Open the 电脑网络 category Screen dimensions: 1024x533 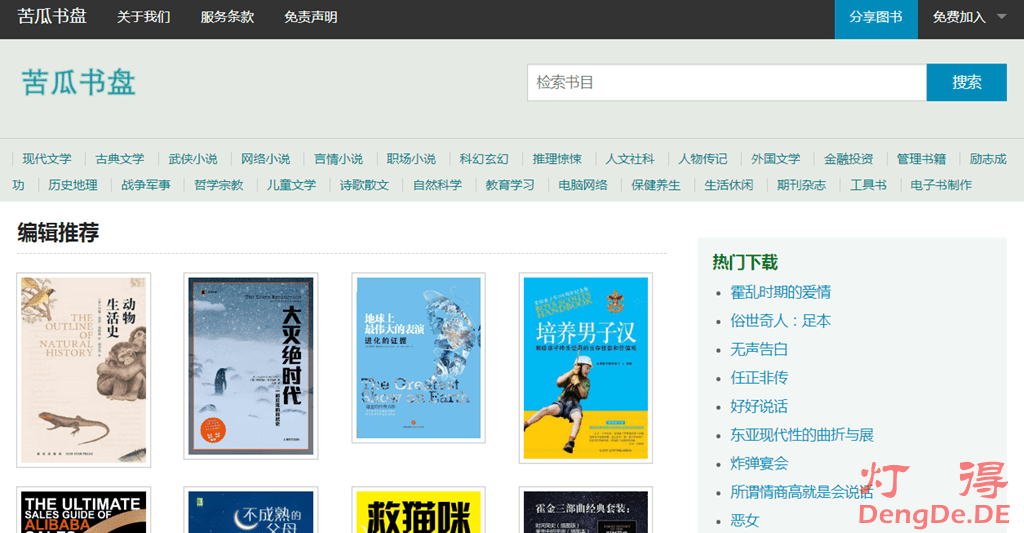583,185
